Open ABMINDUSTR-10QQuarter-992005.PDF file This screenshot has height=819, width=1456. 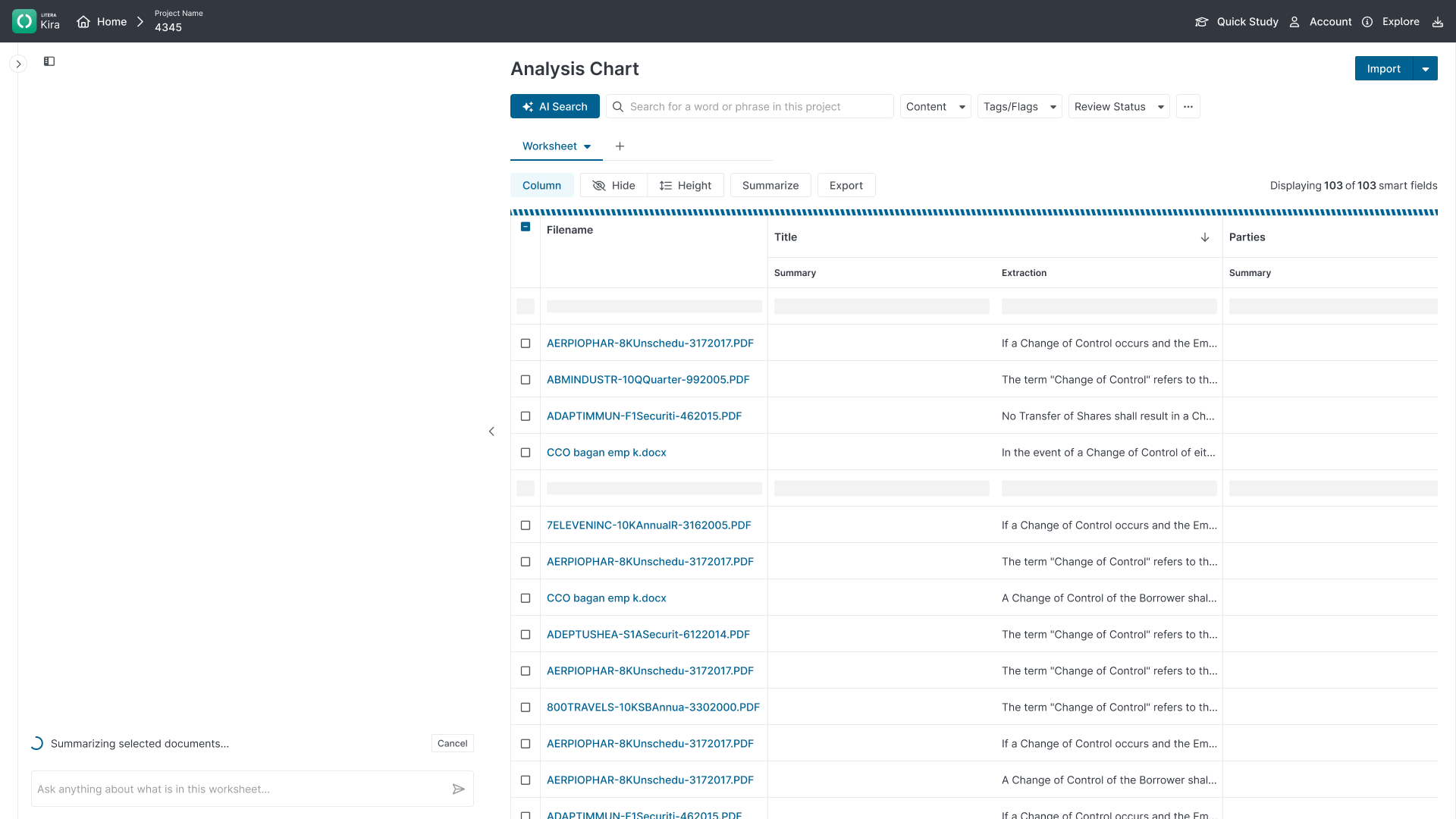click(648, 380)
